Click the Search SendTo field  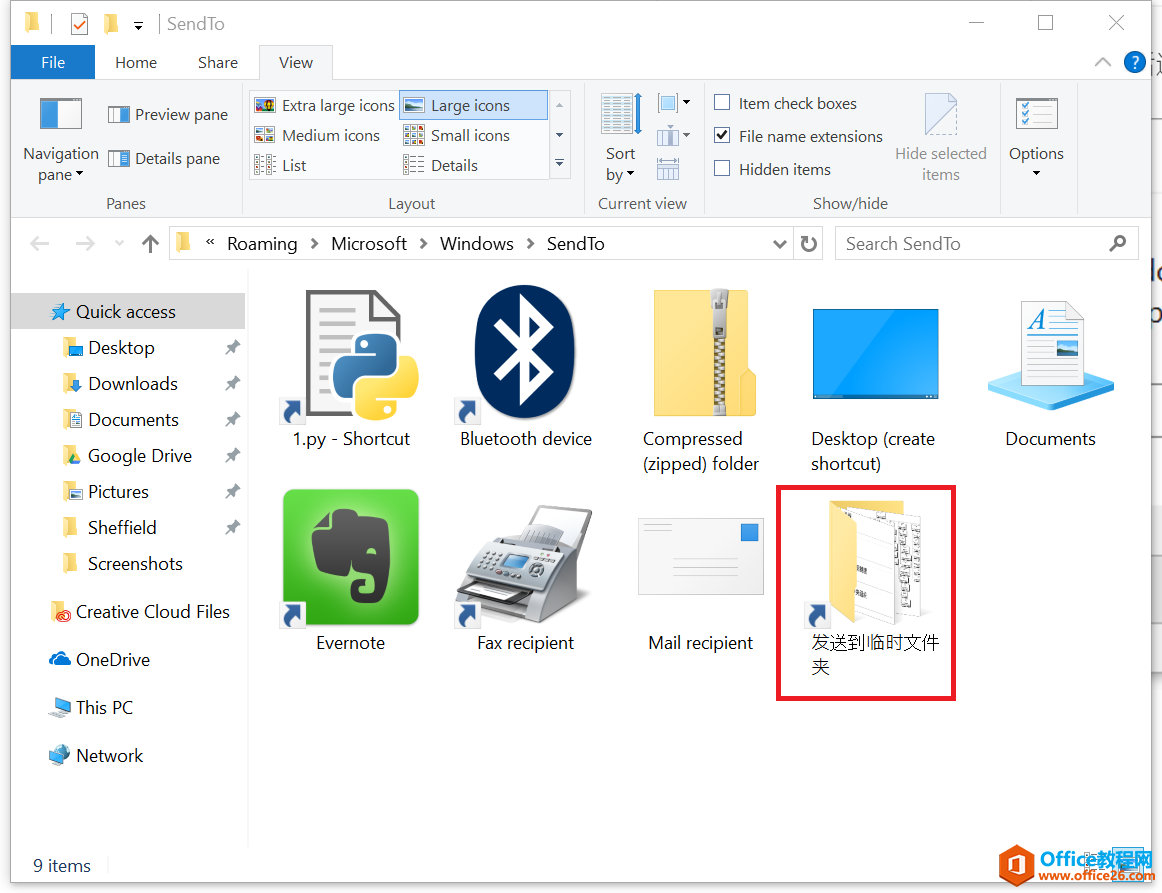(986, 244)
